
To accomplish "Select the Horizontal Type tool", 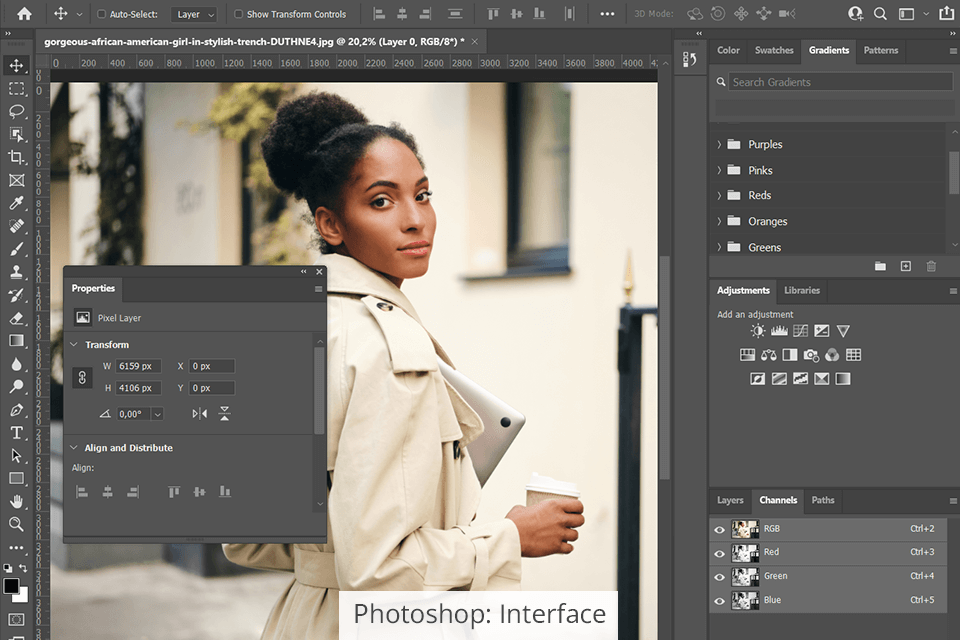I will tap(17, 433).
